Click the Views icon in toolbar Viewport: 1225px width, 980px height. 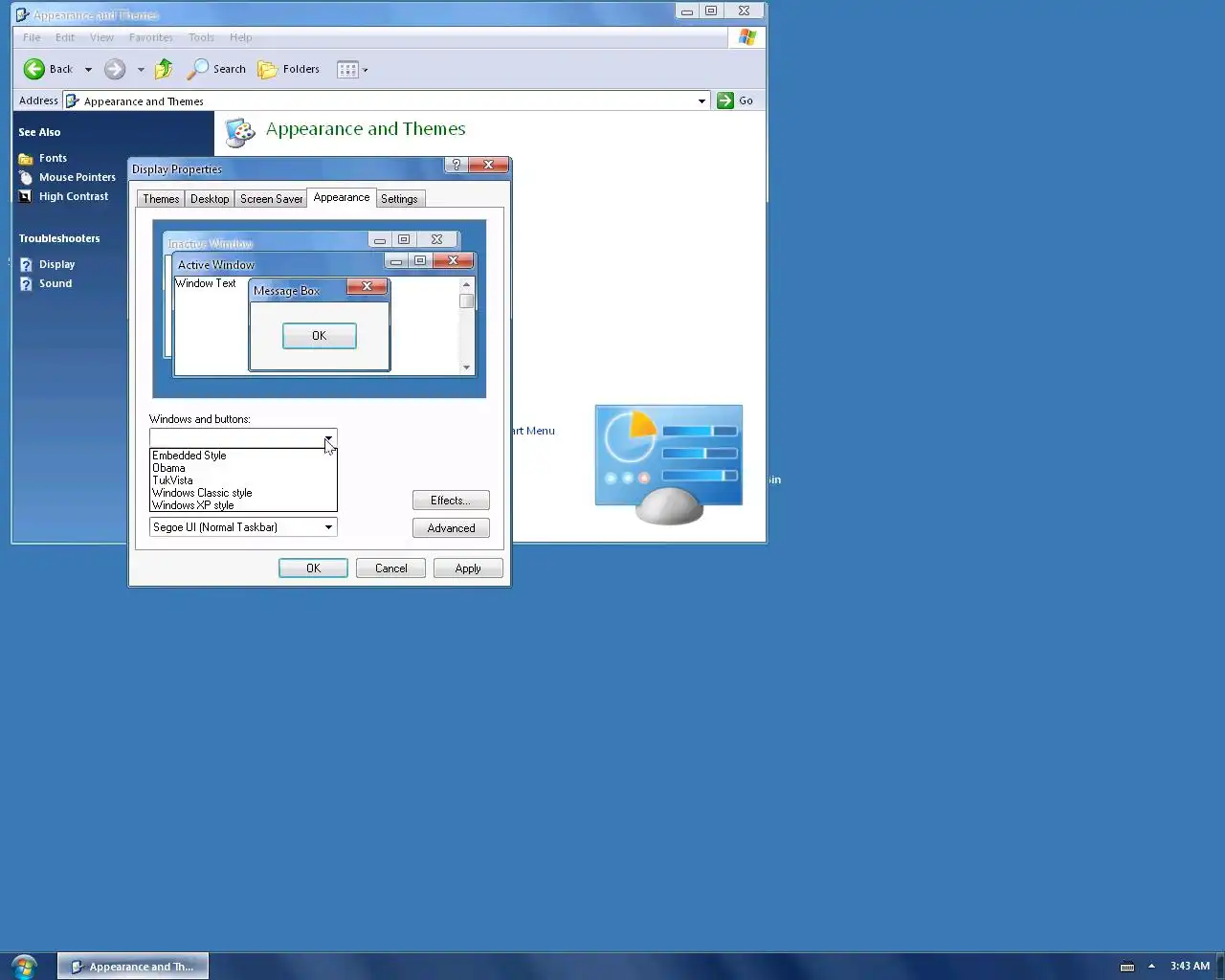347,69
